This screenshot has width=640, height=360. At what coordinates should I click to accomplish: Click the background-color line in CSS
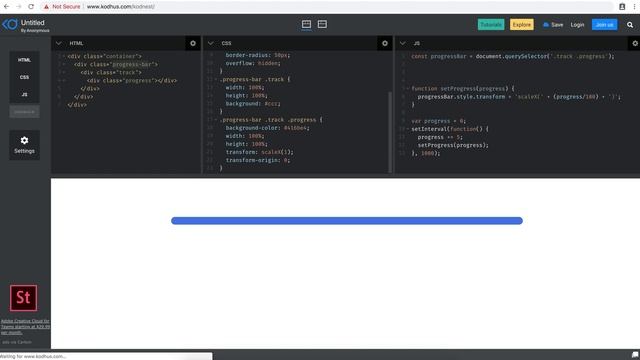267,128
